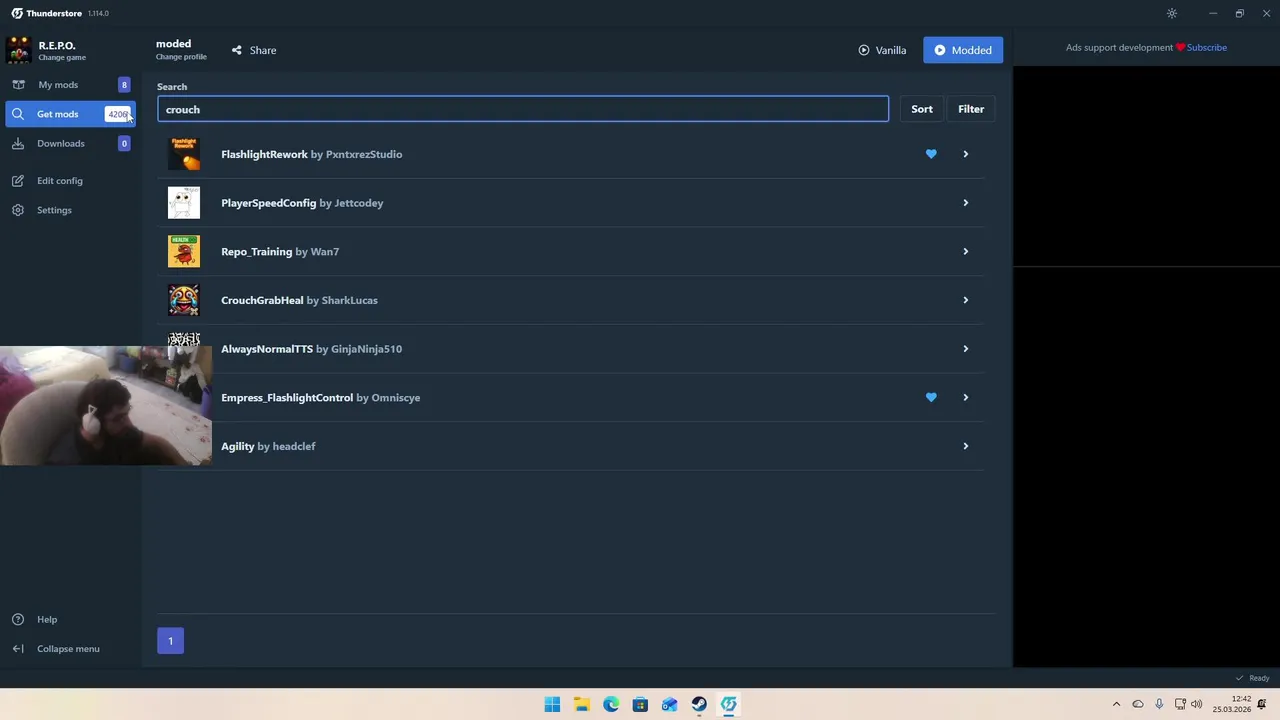Screen dimensions: 1280x720
Task: Click the FlashlightRework blue heart icon
Action: click(931, 154)
